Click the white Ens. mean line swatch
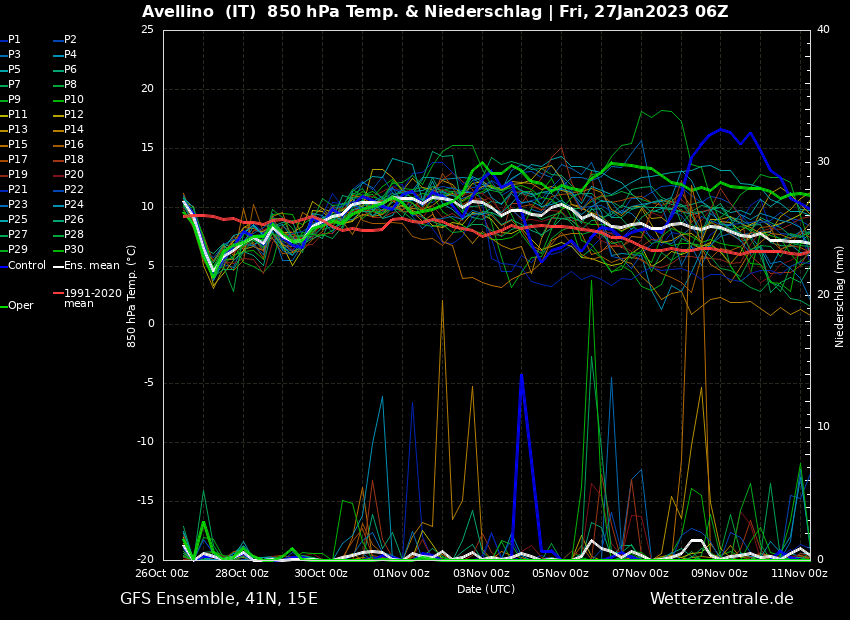The image size is (850, 620). coord(57,266)
